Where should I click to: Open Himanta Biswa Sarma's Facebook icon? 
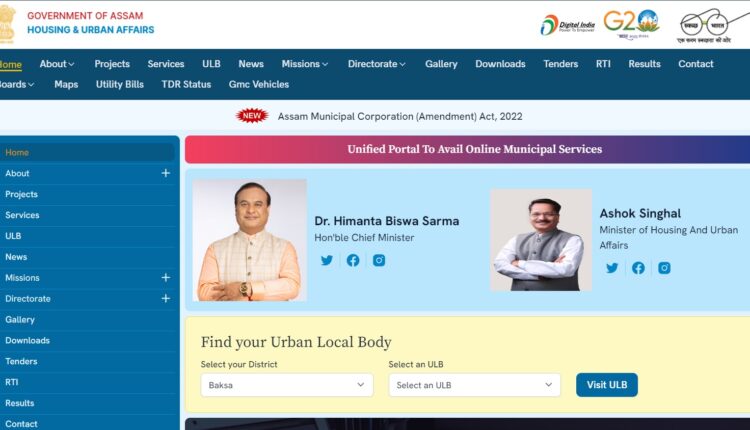pyautogui.click(x=353, y=260)
